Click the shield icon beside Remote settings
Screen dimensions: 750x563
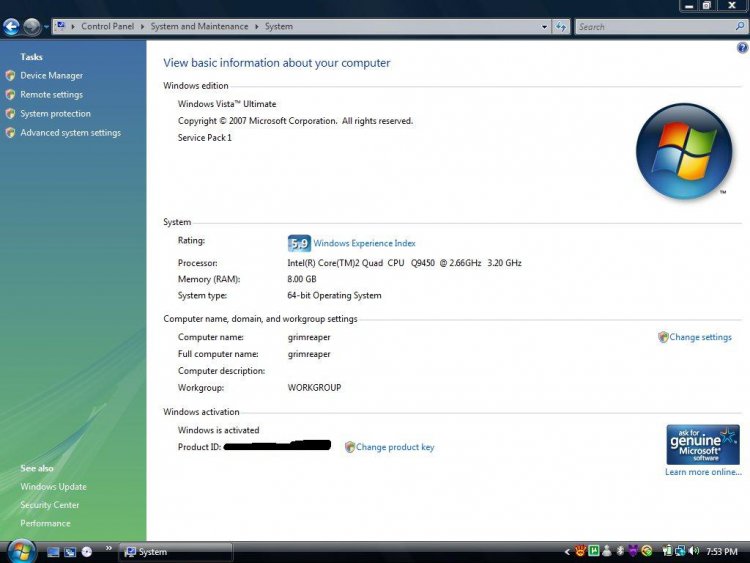tap(11, 94)
